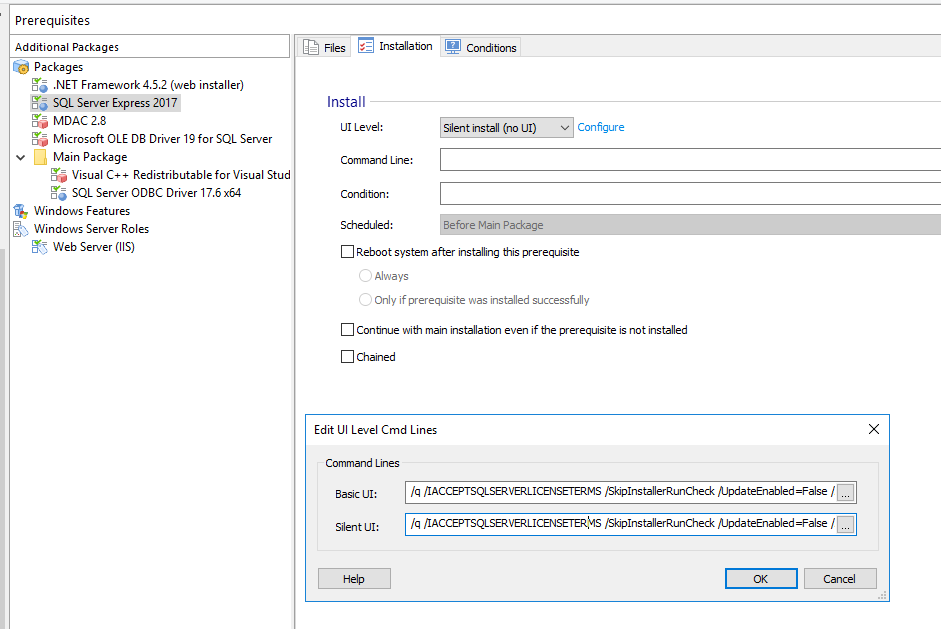
Task: Switch to the Conditions tab
Action: (x=481, y=47)
